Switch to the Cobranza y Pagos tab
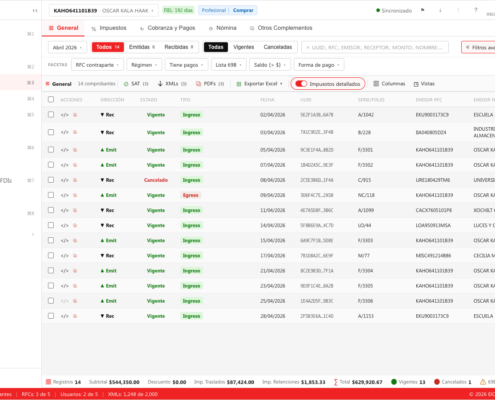This screenshot has height=400, width=495. (167, 28)
